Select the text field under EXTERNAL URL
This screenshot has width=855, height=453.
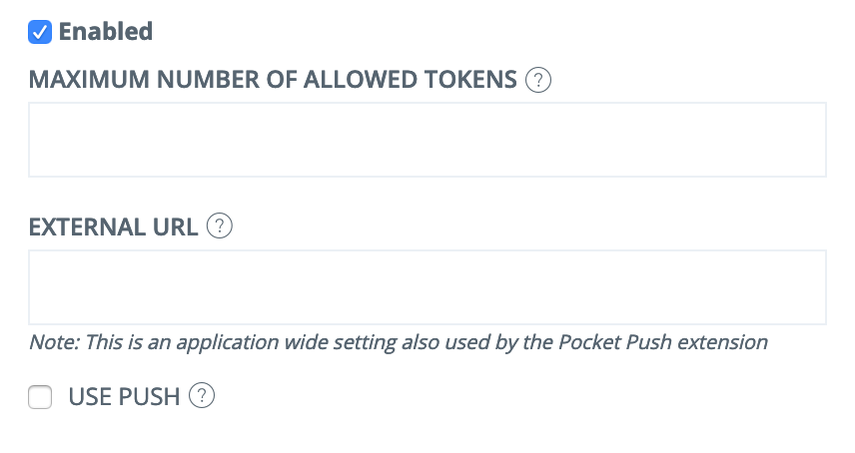[427, 287]
